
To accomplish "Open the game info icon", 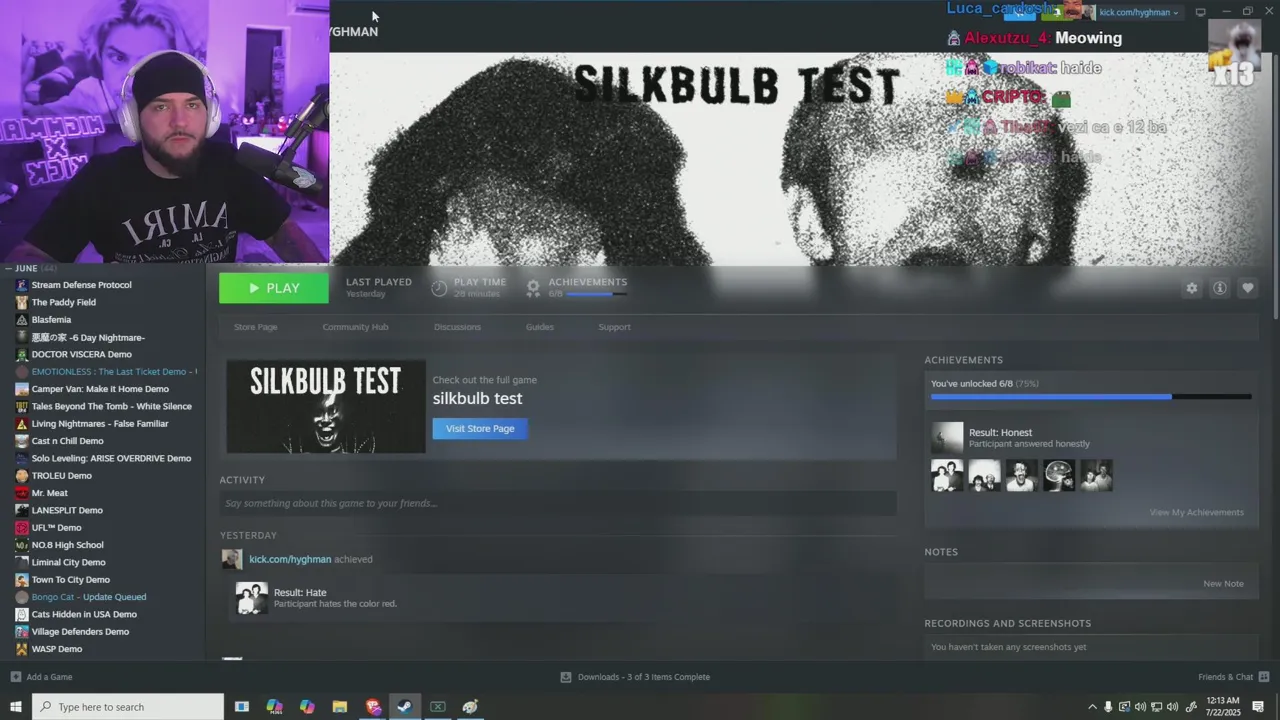I will (x=1219, y=288).
